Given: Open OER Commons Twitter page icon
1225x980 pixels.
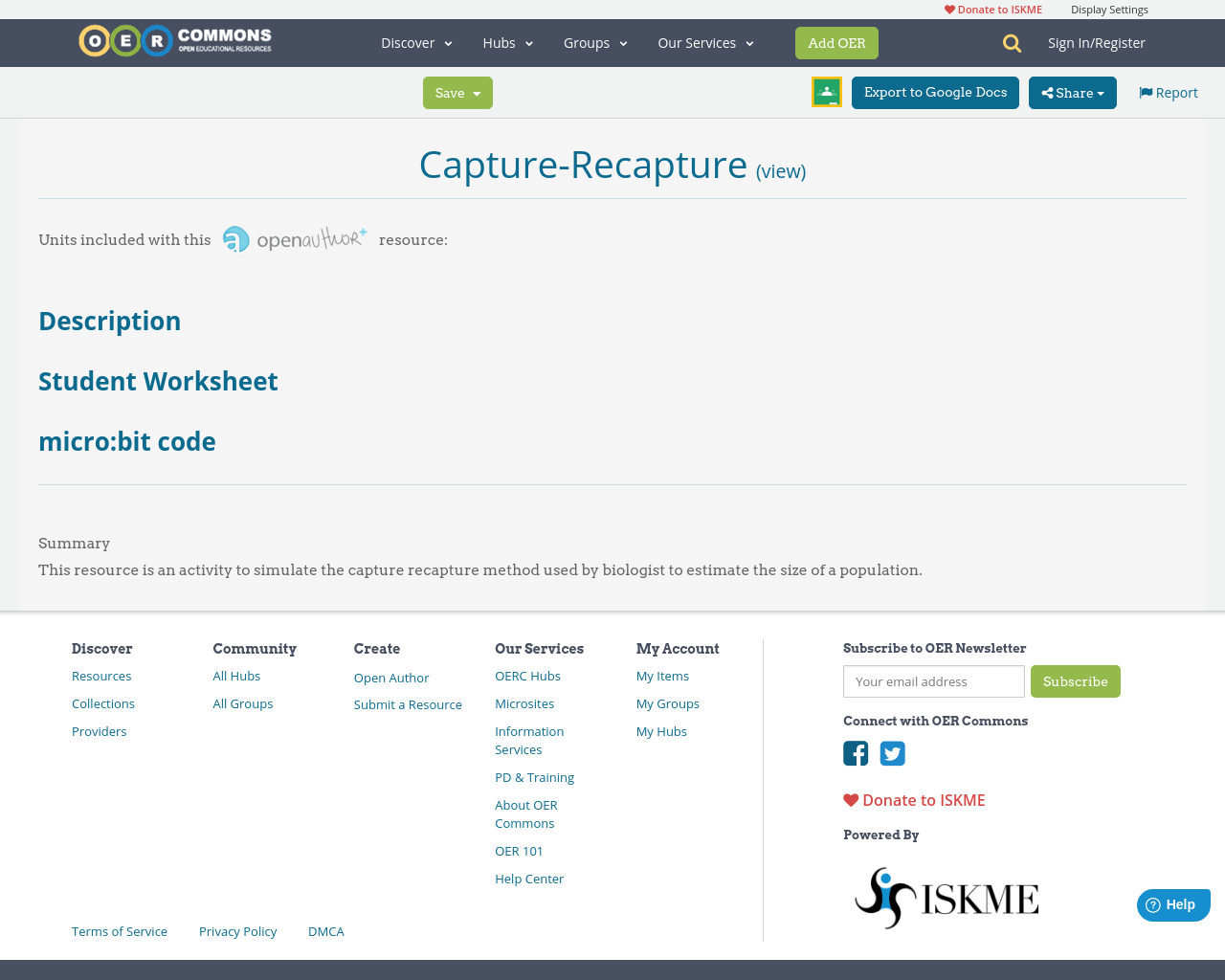Looking at the screenshot, I should pyautogui.click(x=892, y=754).
